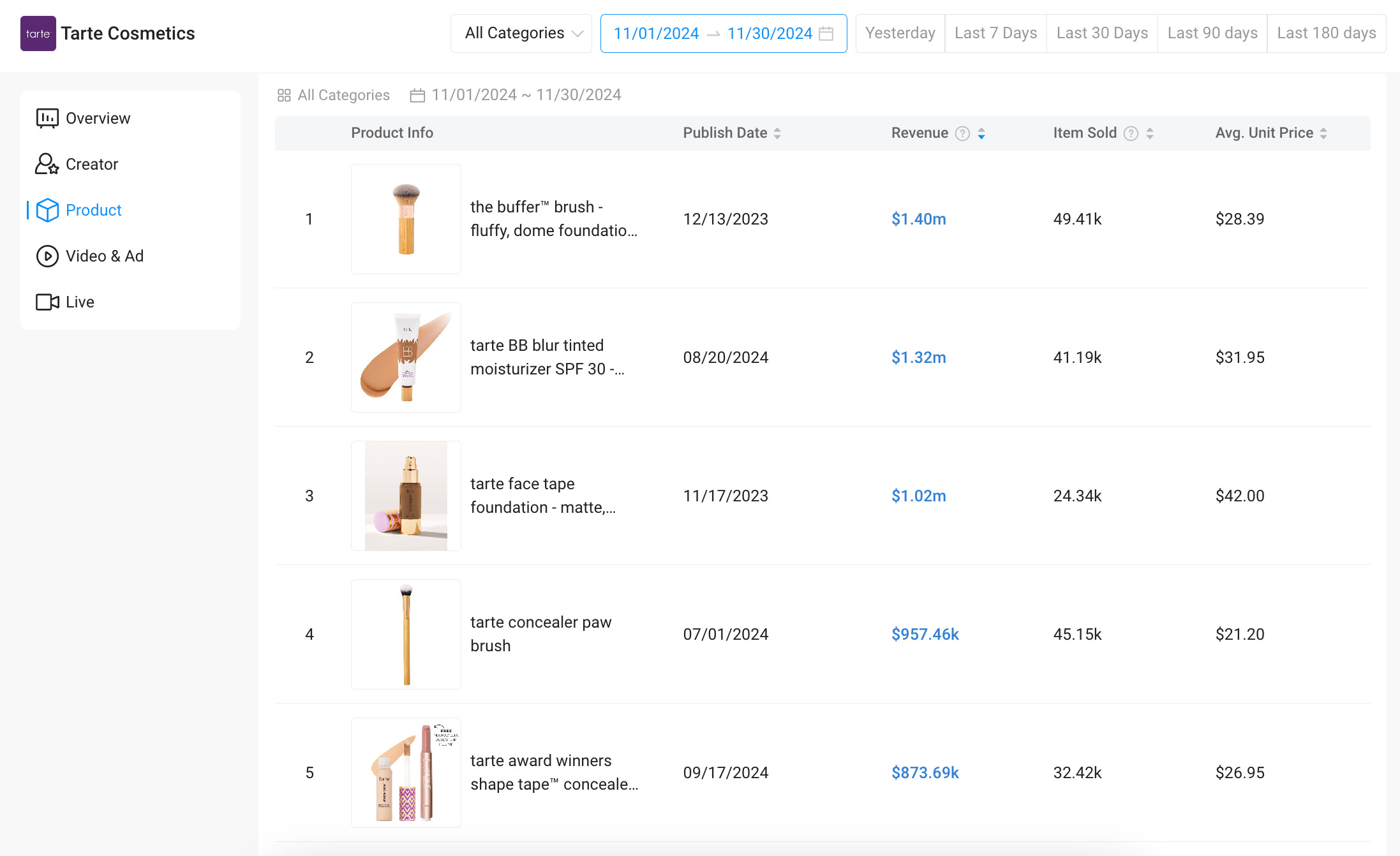Open the face tape foundation thumbnail

coord(406,496)
